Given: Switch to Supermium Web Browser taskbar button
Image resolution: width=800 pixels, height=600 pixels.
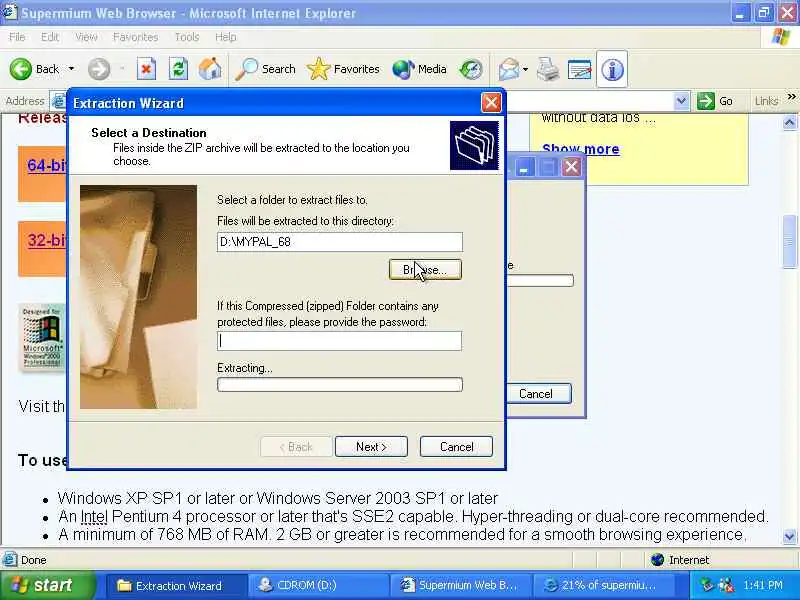Looking at the screenshot, I should [459, 586].
